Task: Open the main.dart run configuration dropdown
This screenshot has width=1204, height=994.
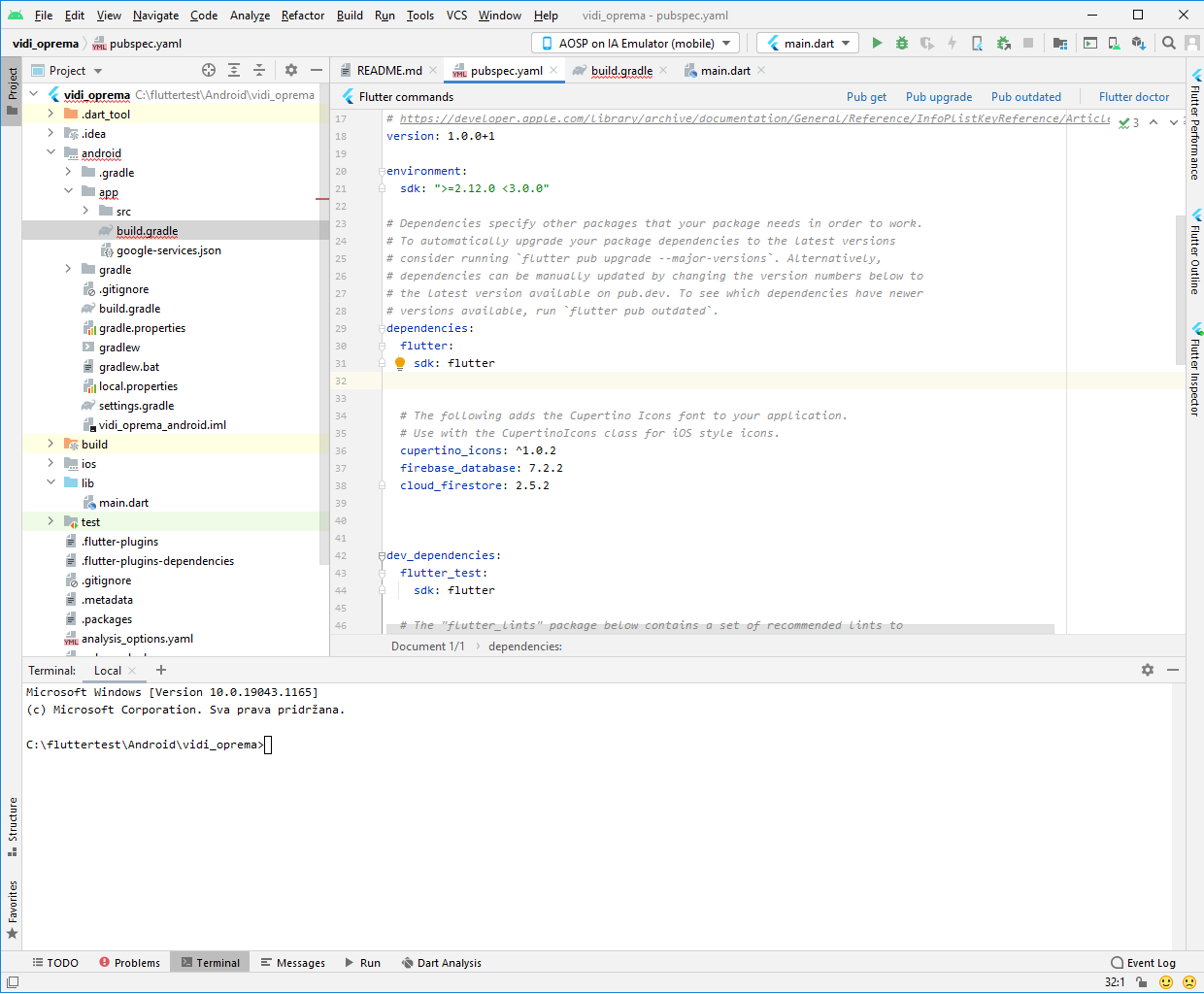Action: pyautogui.click(x=808, y=43)
